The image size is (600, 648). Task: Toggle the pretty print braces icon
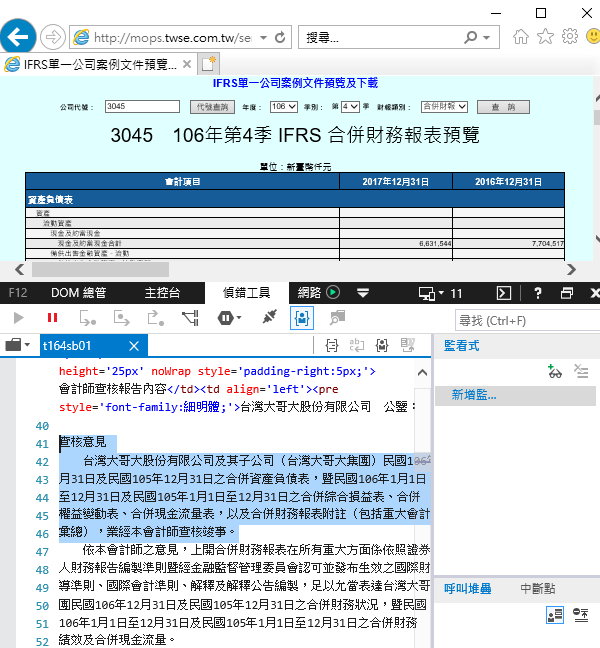[332, 345]
